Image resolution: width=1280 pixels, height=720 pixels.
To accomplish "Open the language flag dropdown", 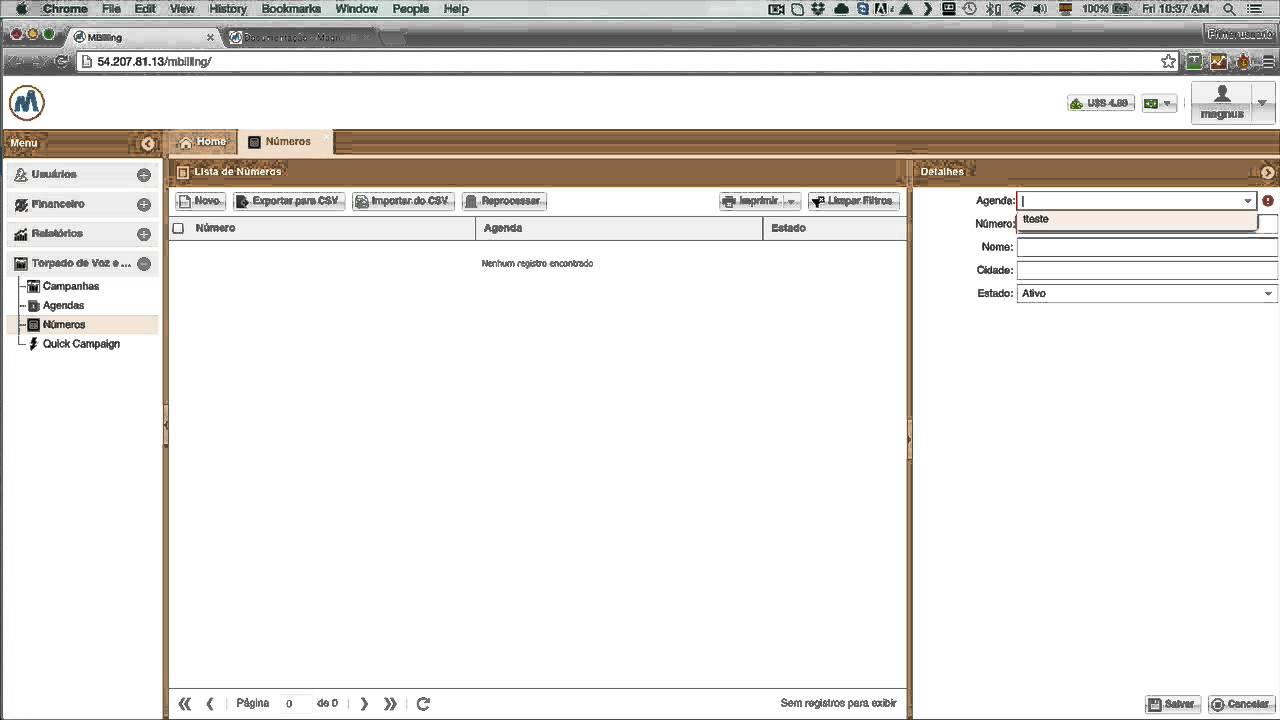I will click(x=1160, y=103).
